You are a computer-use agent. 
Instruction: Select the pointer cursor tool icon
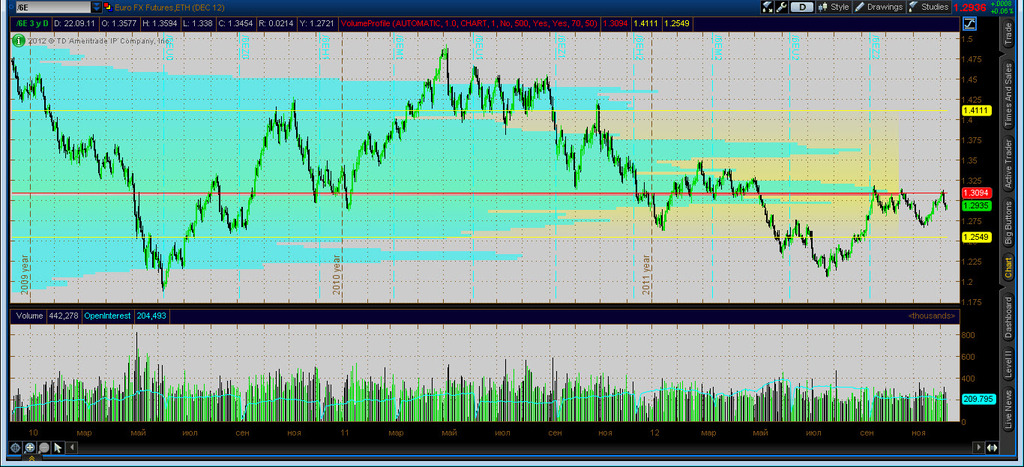57,447
